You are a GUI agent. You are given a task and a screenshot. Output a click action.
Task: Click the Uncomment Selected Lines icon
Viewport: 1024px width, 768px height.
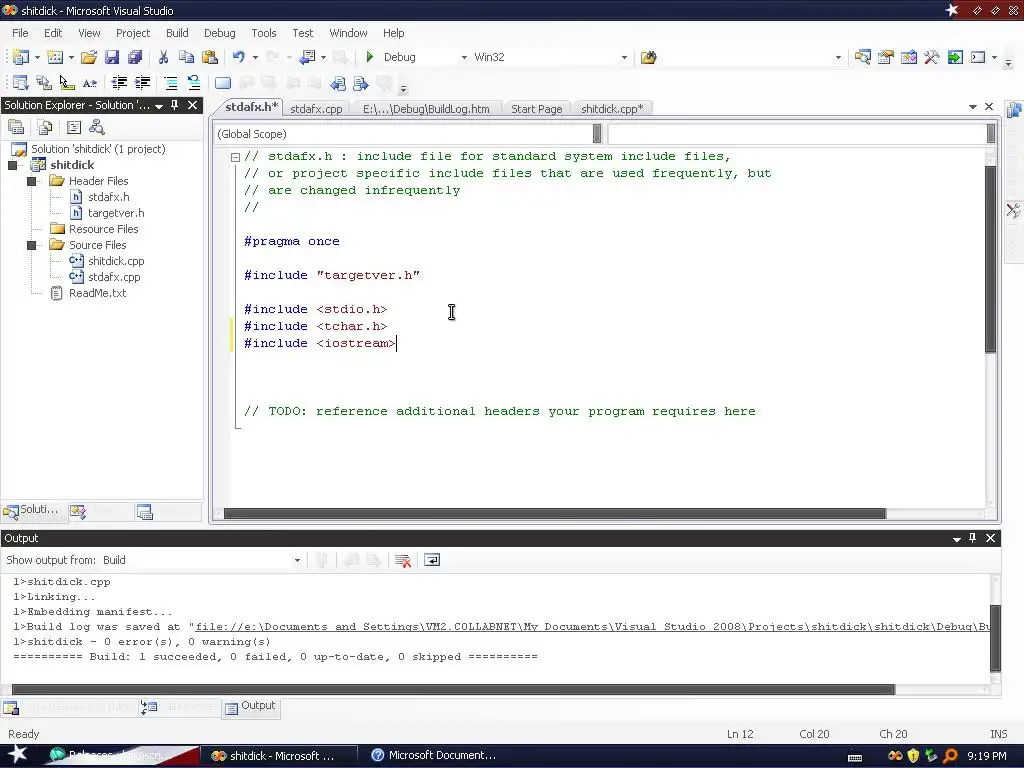(x=194, y=83)
